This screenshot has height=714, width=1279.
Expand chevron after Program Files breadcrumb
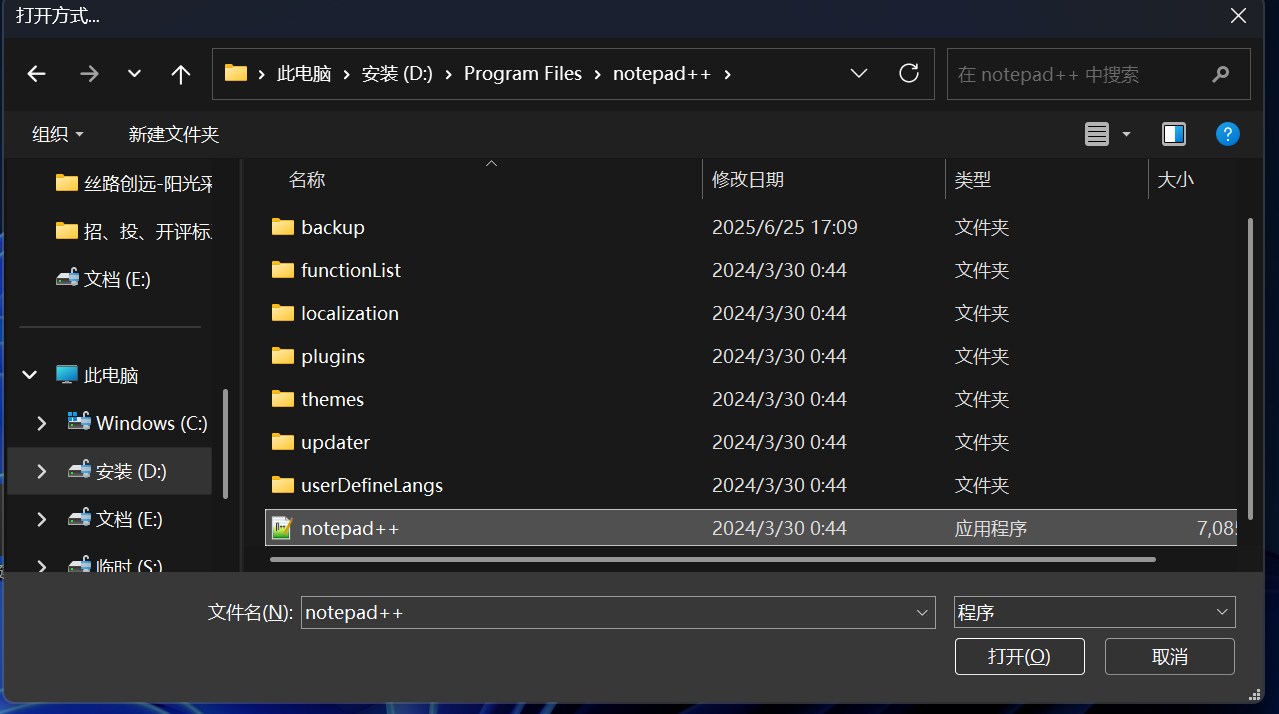[x=598, y=74]
